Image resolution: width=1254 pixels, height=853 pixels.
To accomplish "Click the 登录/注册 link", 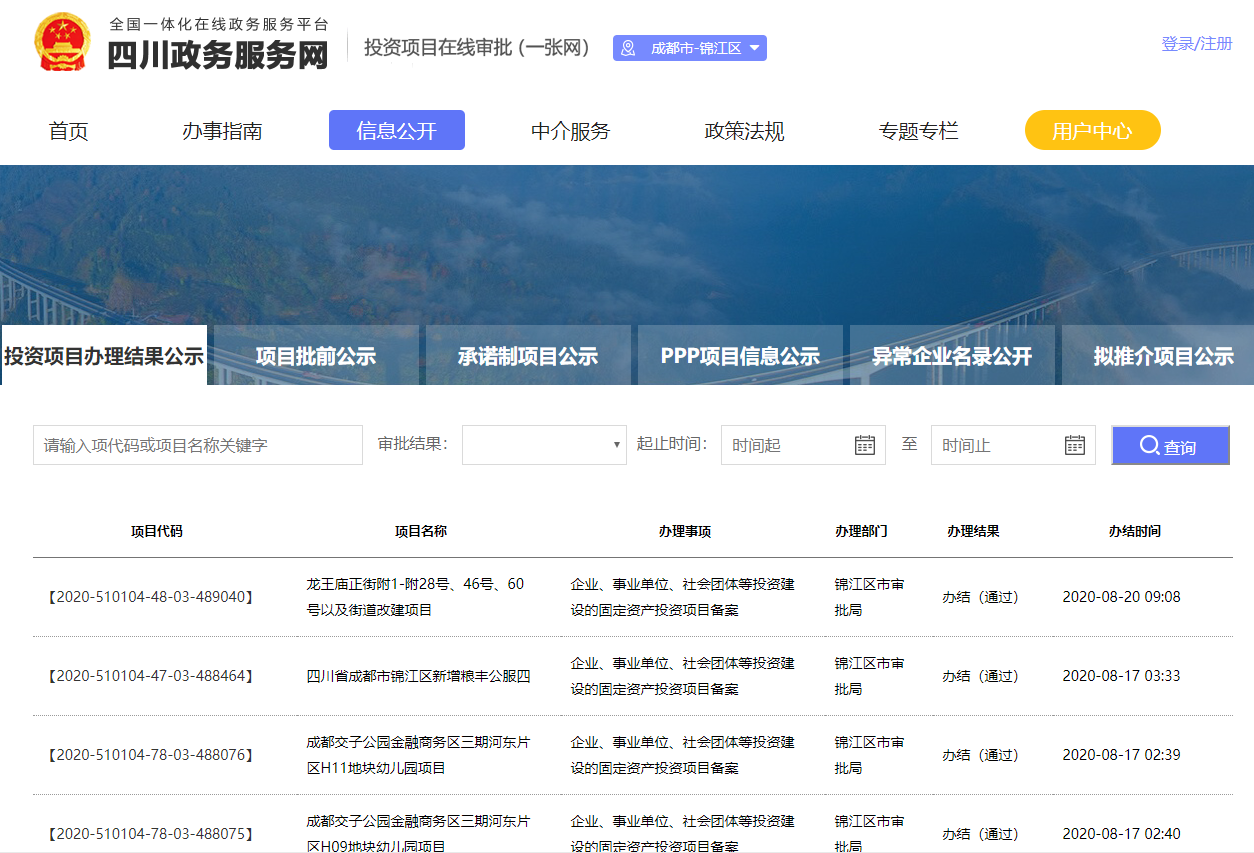I will tap(1196, 44).
